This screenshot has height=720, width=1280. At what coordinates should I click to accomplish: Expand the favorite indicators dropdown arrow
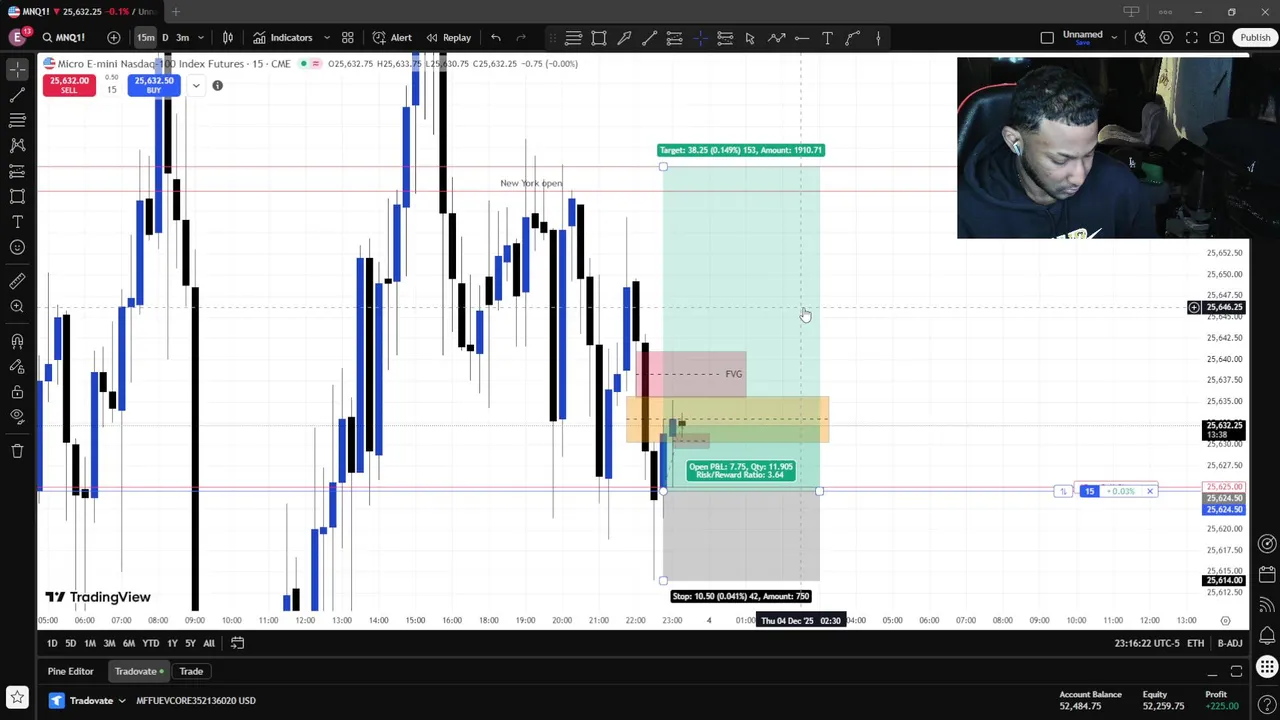(x=326, y=37)
